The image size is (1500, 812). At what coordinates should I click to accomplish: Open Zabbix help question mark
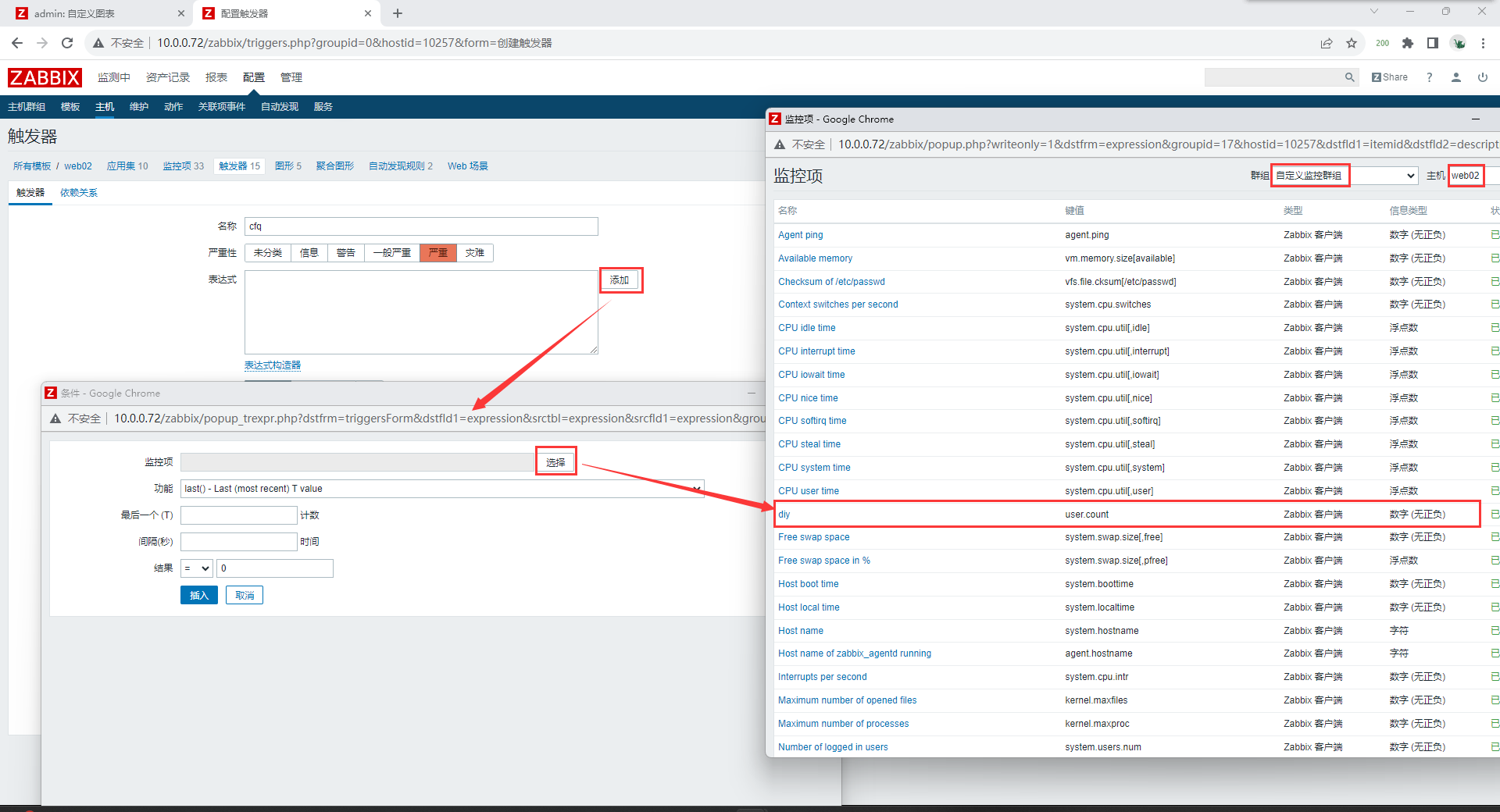1430,77
